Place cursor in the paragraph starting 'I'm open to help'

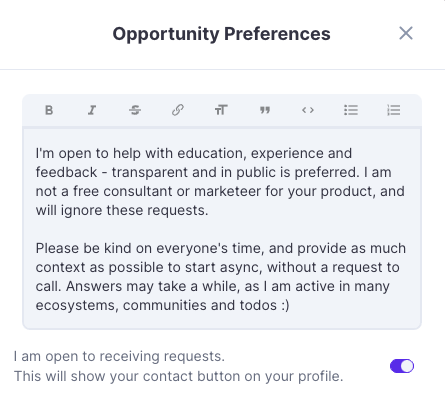(220, 182)
